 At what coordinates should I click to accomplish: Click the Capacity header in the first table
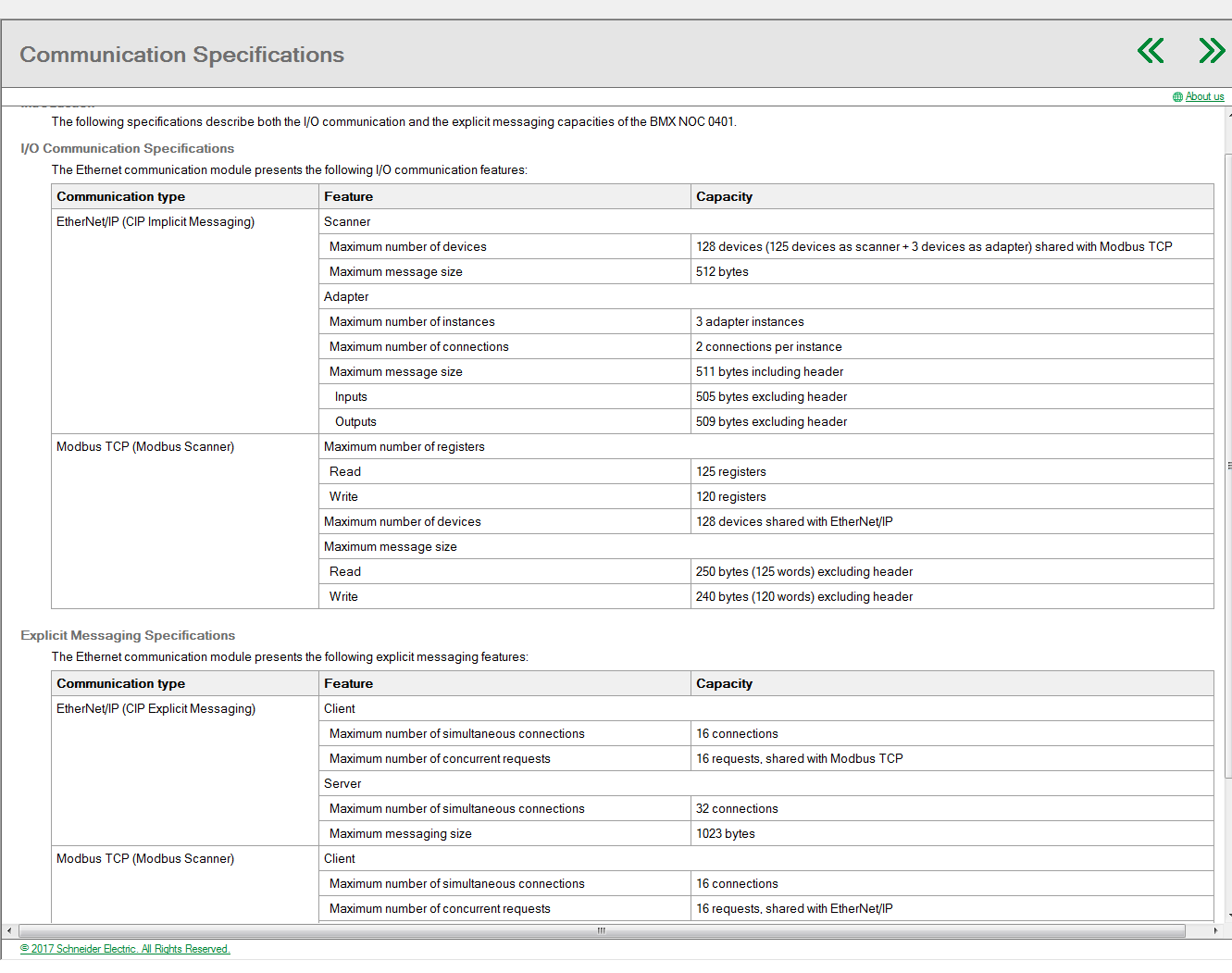point(724,196)
